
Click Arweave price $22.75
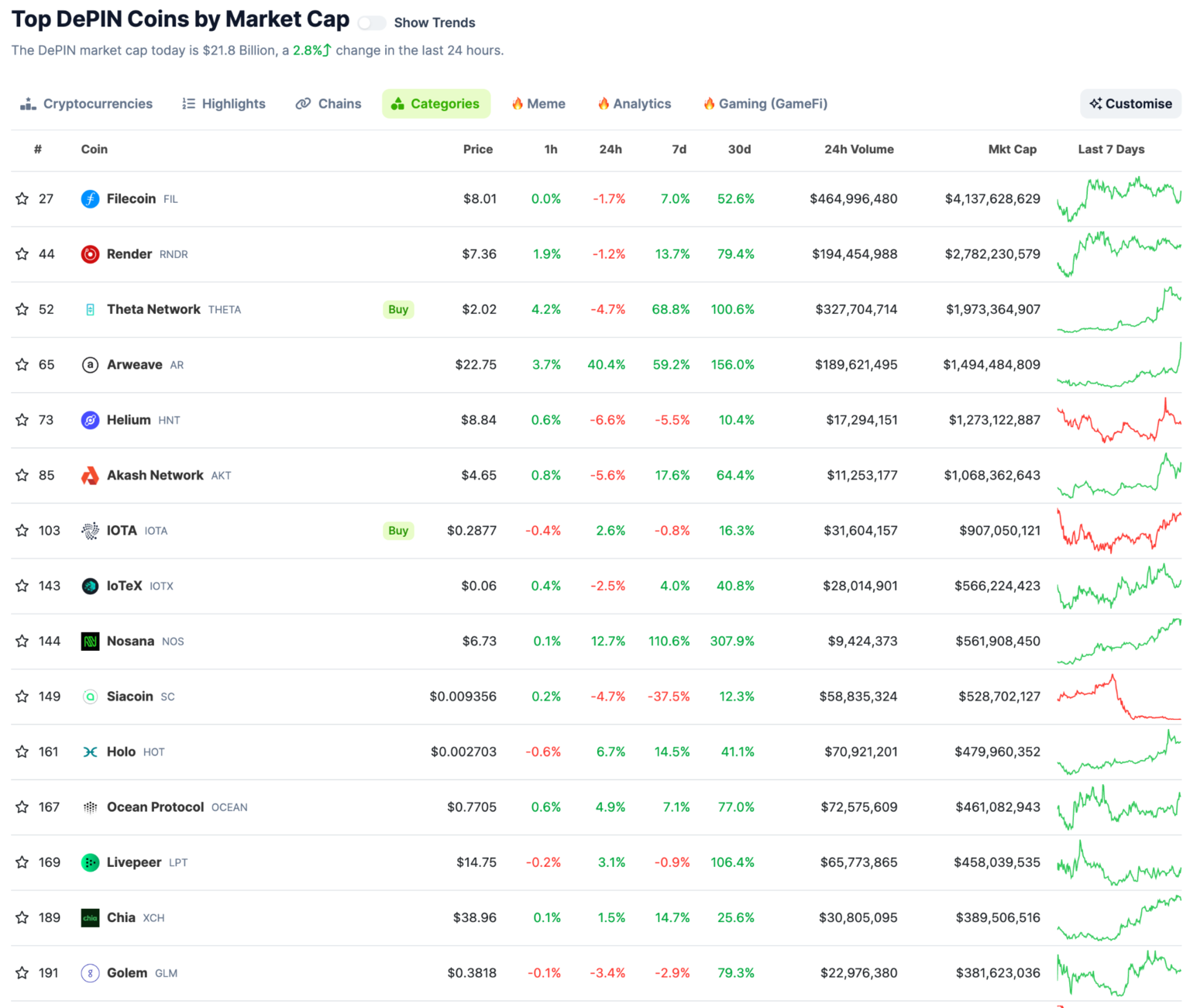click(476, 365)
